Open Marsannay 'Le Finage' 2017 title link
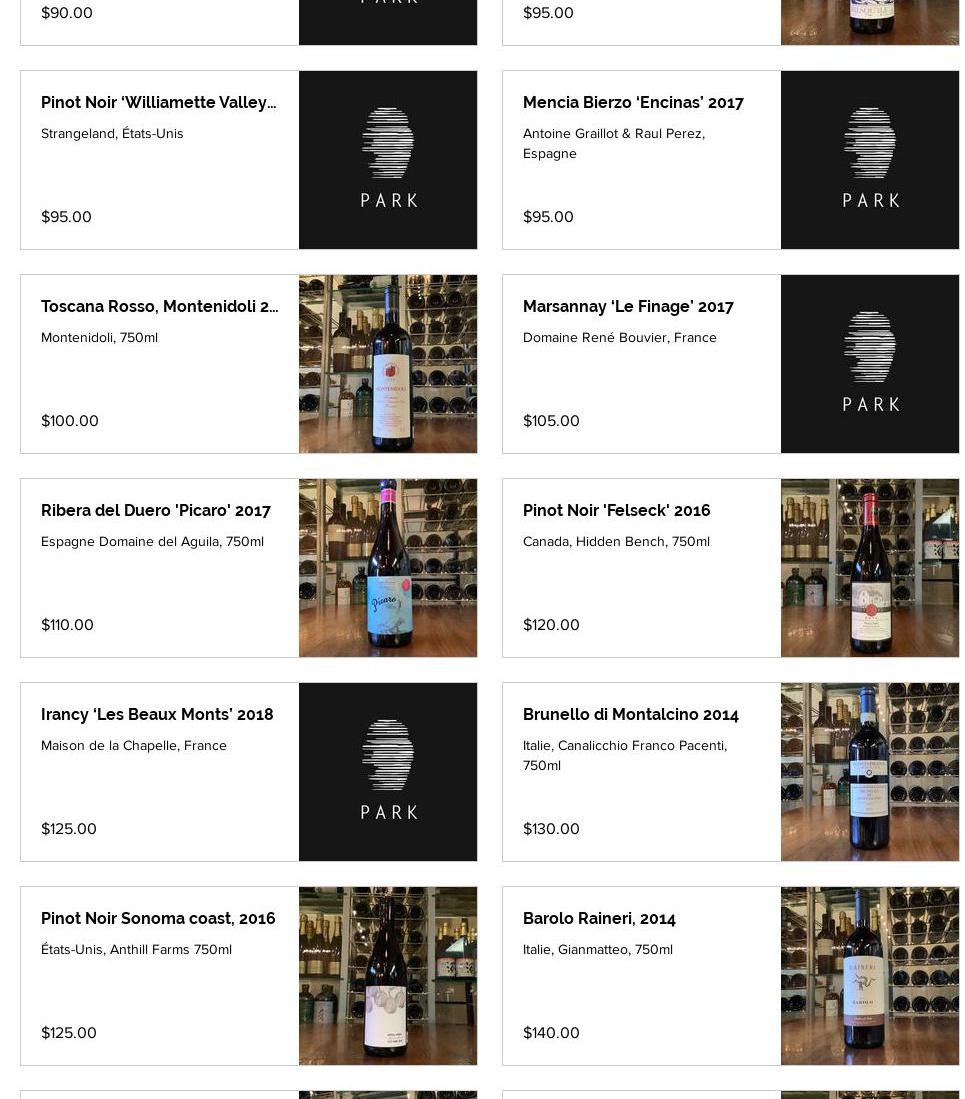This screenshot has width=965, height=1099. point(628,306)
